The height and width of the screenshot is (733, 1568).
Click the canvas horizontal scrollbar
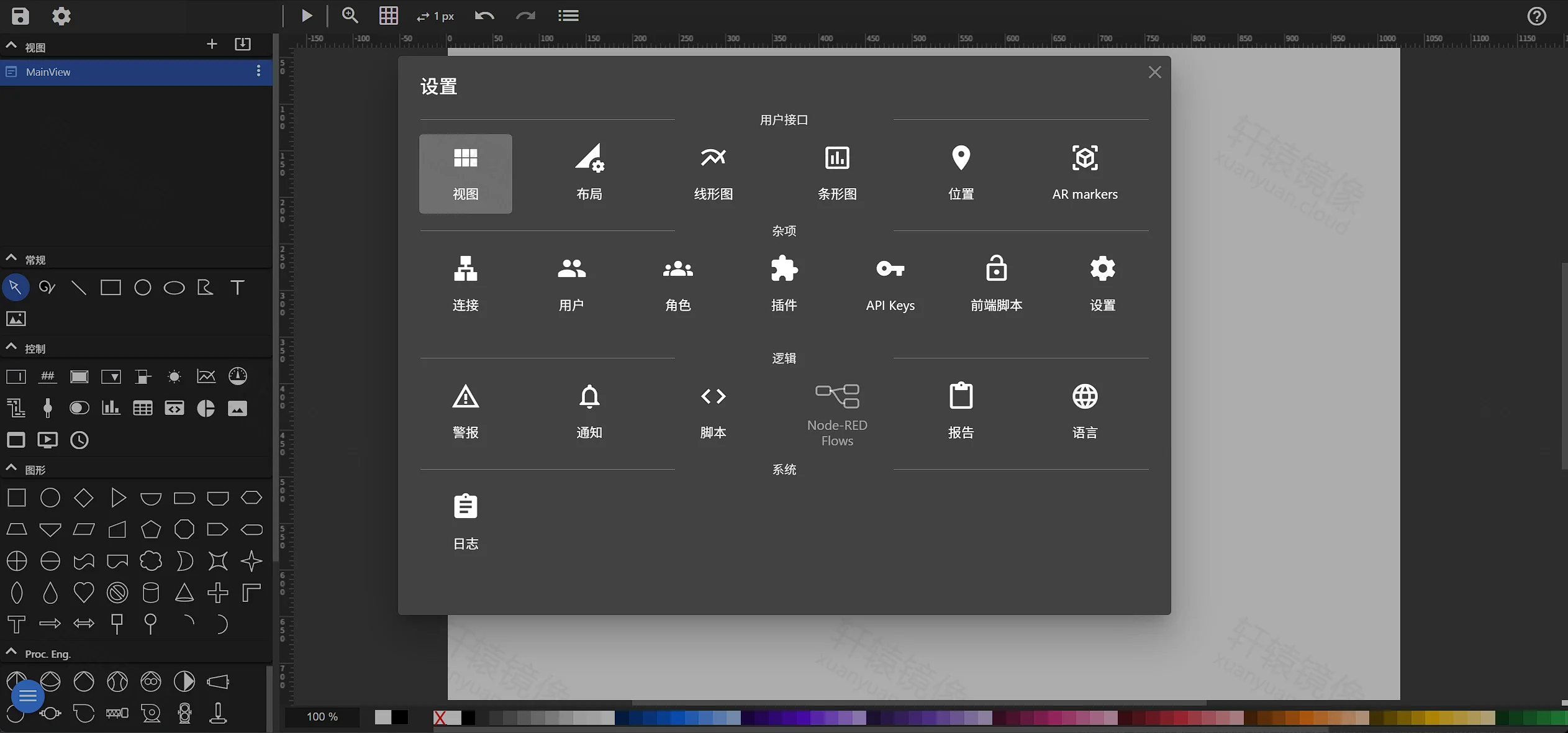coord(919,703)
